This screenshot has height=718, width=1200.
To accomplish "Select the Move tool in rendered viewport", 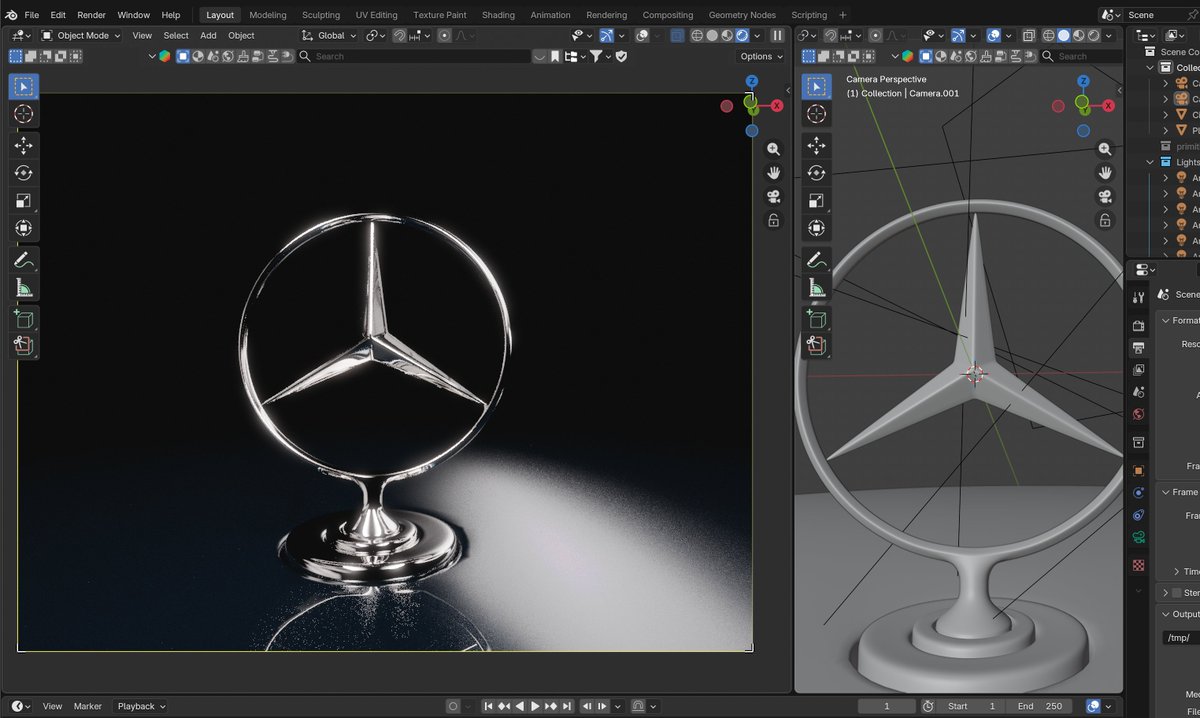I will [x=24, y=146].
